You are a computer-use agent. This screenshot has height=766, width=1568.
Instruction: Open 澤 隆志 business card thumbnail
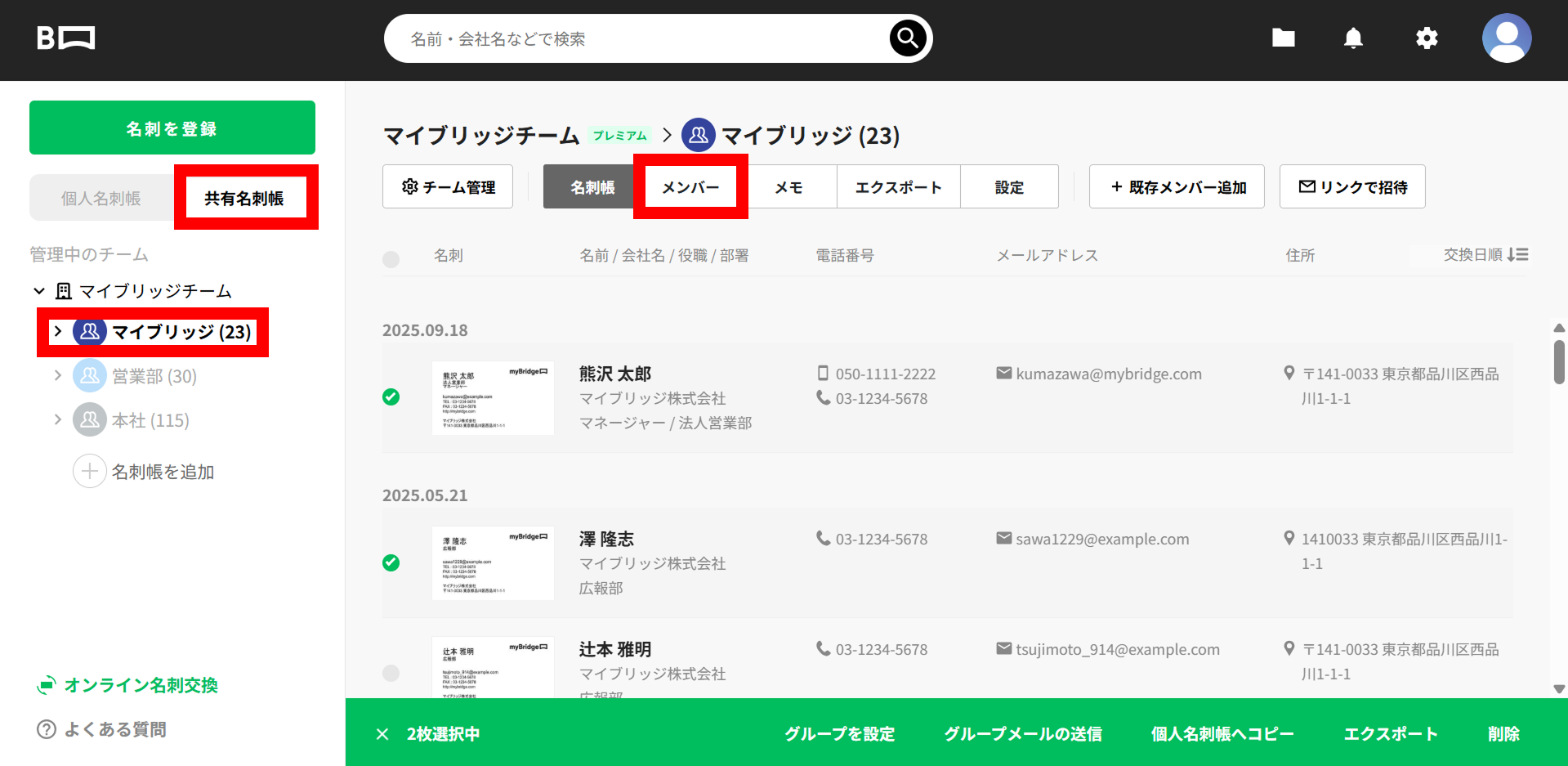pyautogui.click(x=493, y=562)
